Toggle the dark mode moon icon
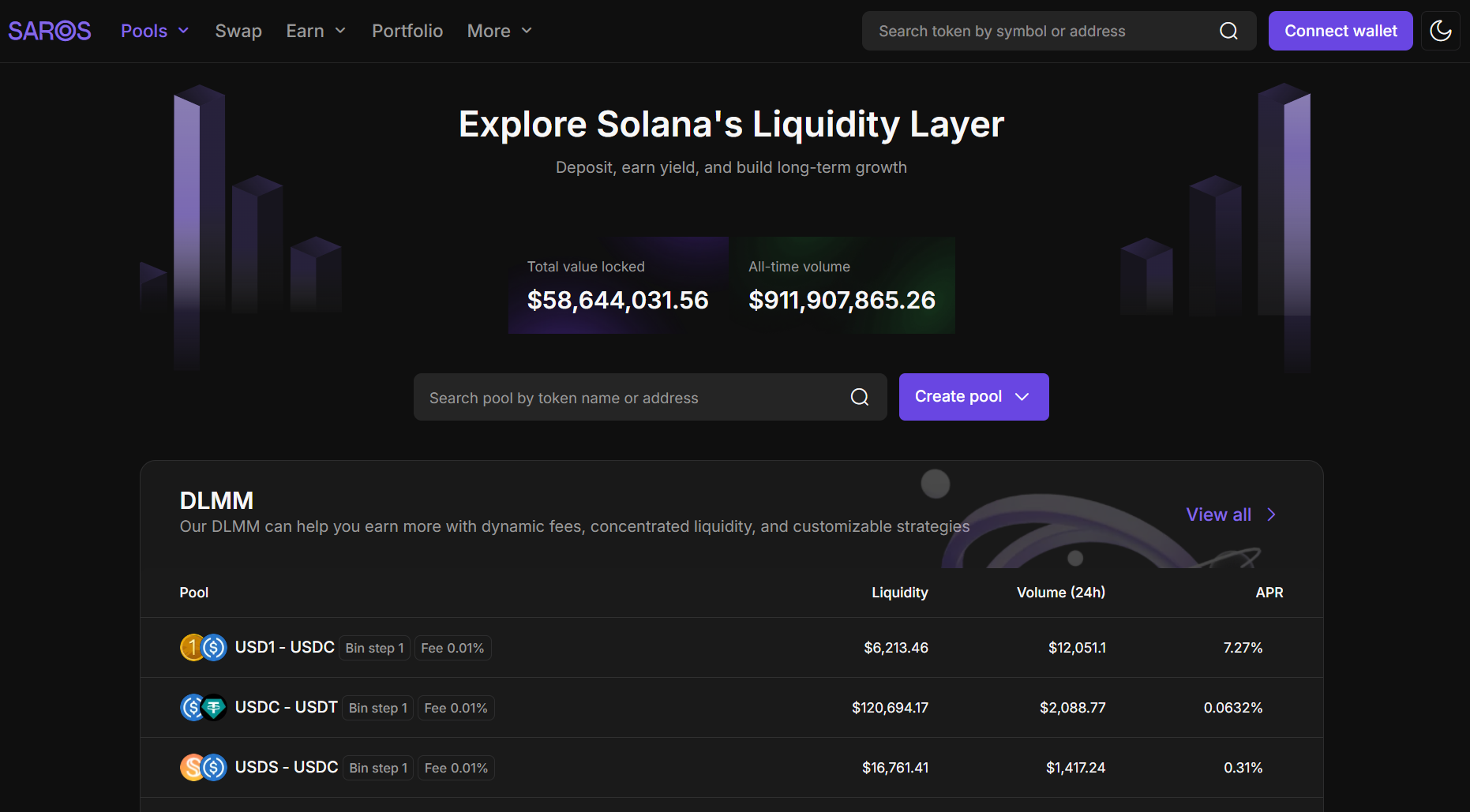 coord(1440,31)
